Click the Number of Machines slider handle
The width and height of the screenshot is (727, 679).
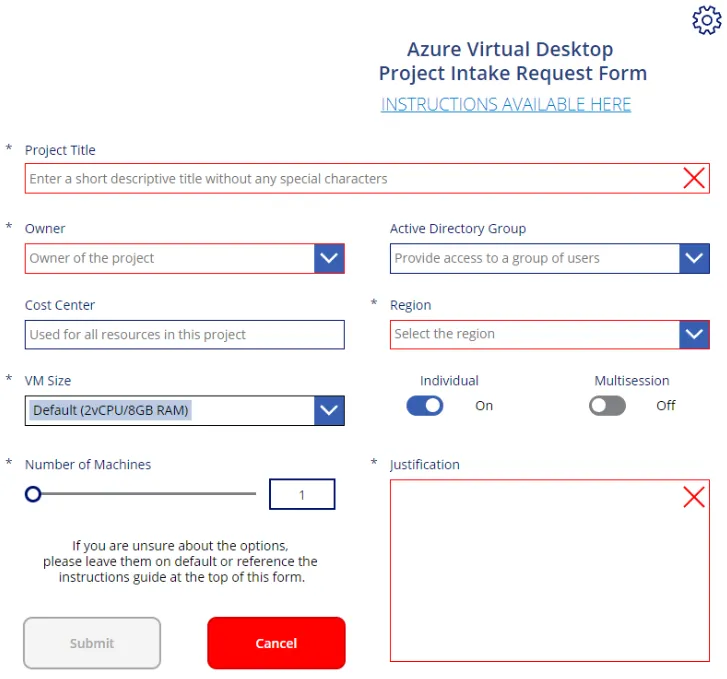(33, 494)
